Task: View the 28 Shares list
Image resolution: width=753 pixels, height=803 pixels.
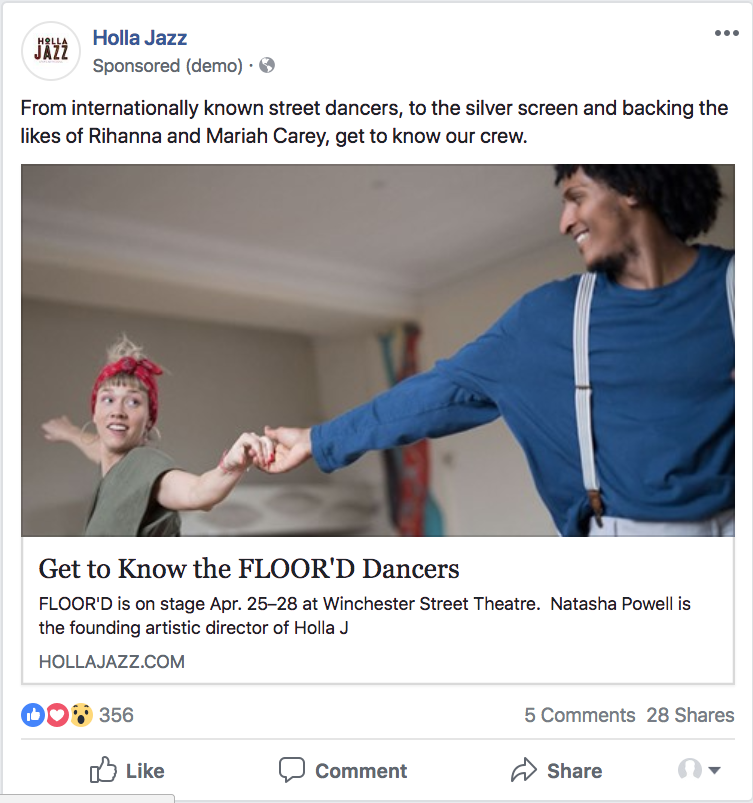Action: tap(690, 715)
